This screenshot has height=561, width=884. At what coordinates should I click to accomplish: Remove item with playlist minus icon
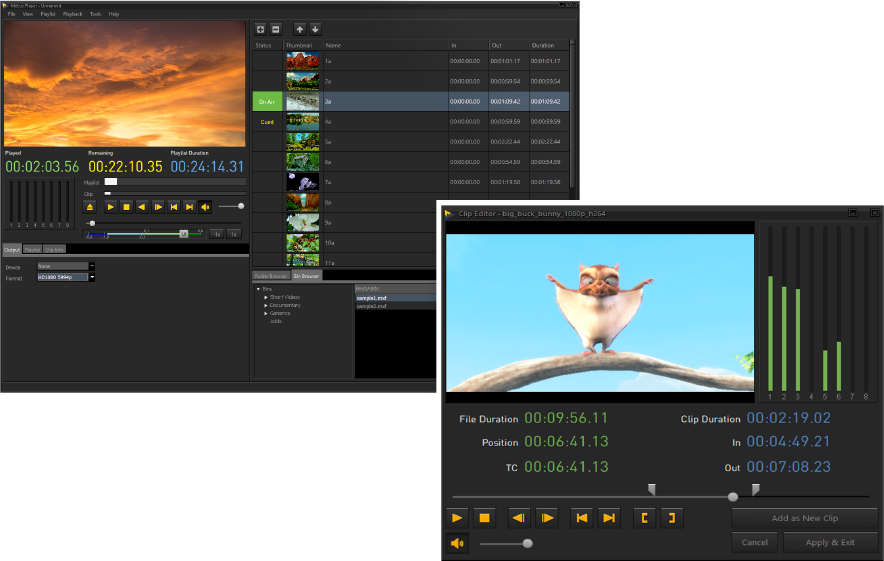pos(276,29)
